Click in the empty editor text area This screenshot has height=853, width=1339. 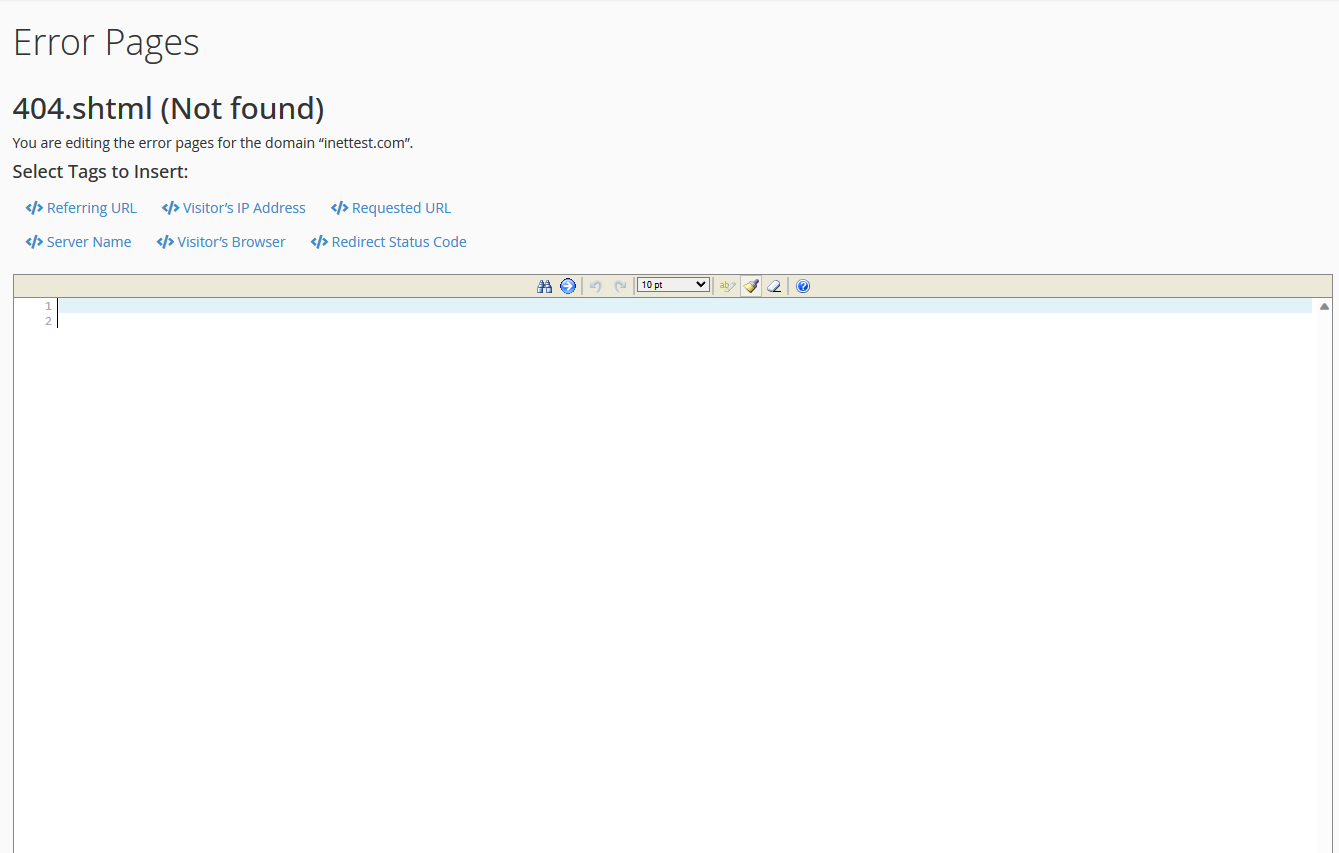tap(685, 590)
